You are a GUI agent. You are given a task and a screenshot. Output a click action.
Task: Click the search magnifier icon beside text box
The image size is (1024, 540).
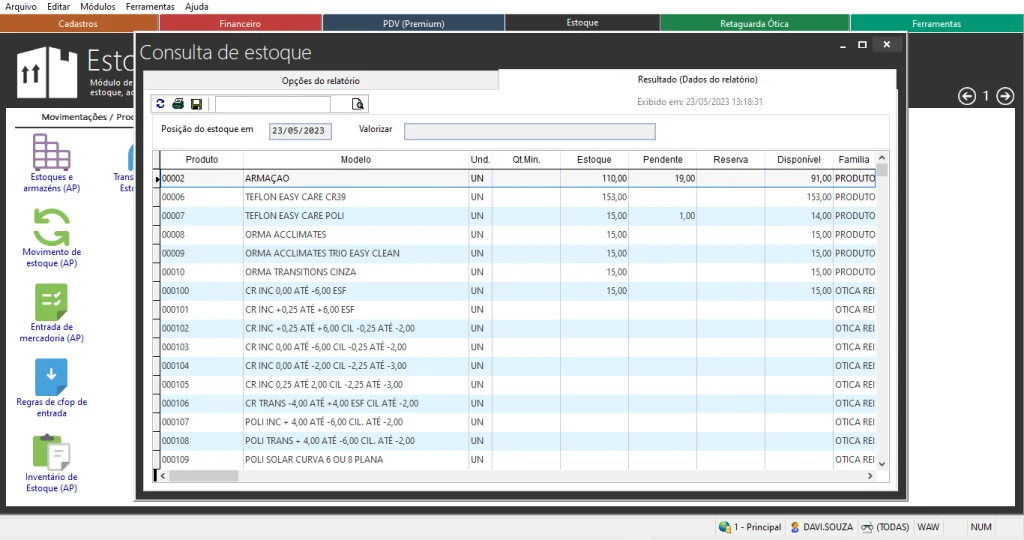pos(358,104)
